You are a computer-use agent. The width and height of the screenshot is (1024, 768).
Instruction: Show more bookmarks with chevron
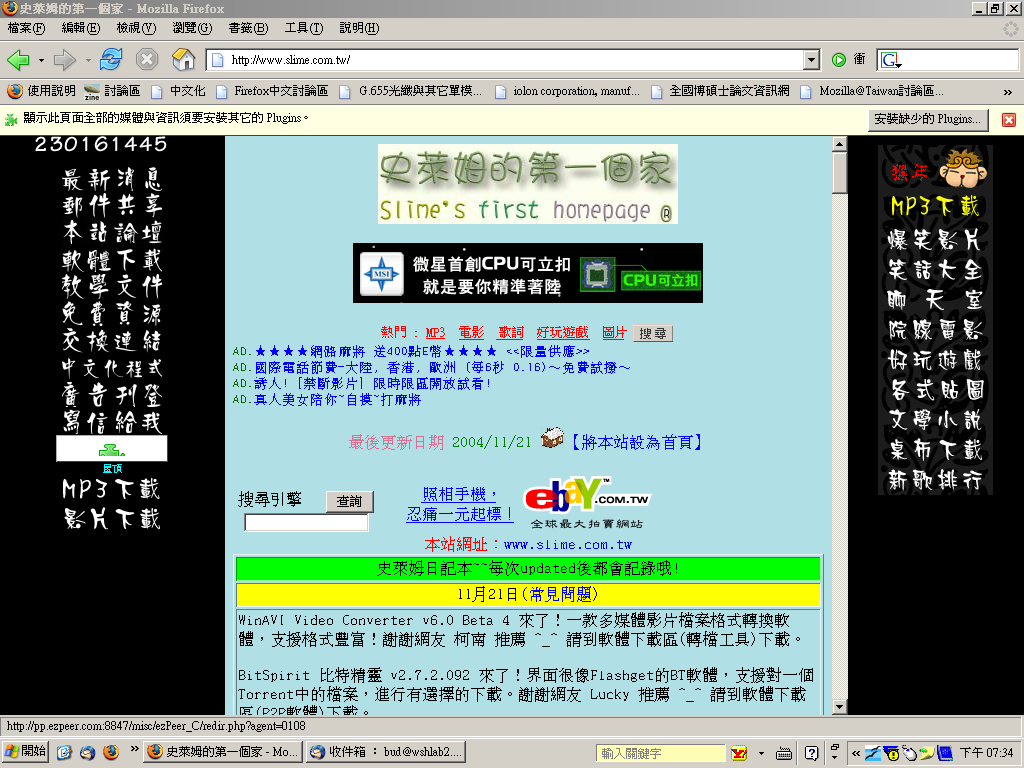click(x=1008, y=92)
